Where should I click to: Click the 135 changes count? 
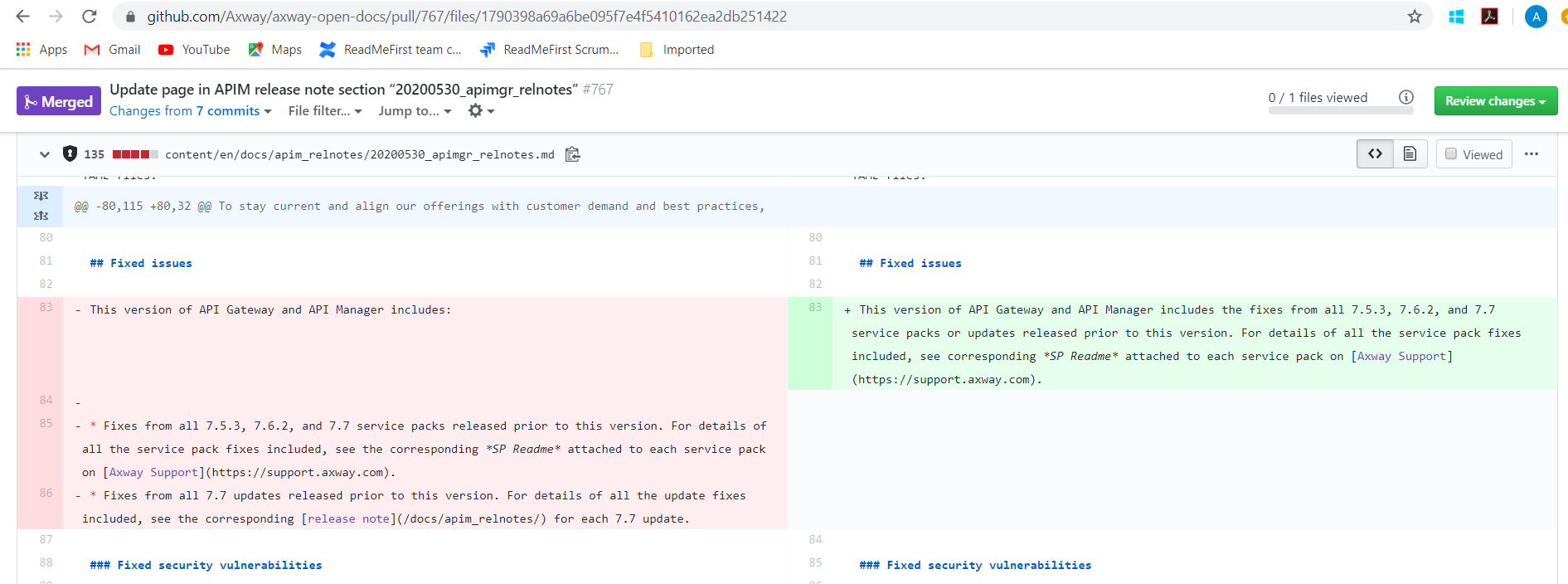pos(95,154)
